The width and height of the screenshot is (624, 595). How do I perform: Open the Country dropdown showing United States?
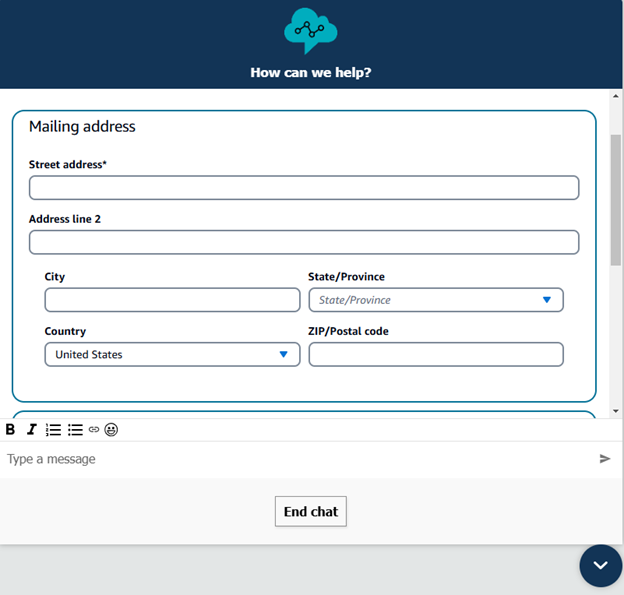(172, 354)
